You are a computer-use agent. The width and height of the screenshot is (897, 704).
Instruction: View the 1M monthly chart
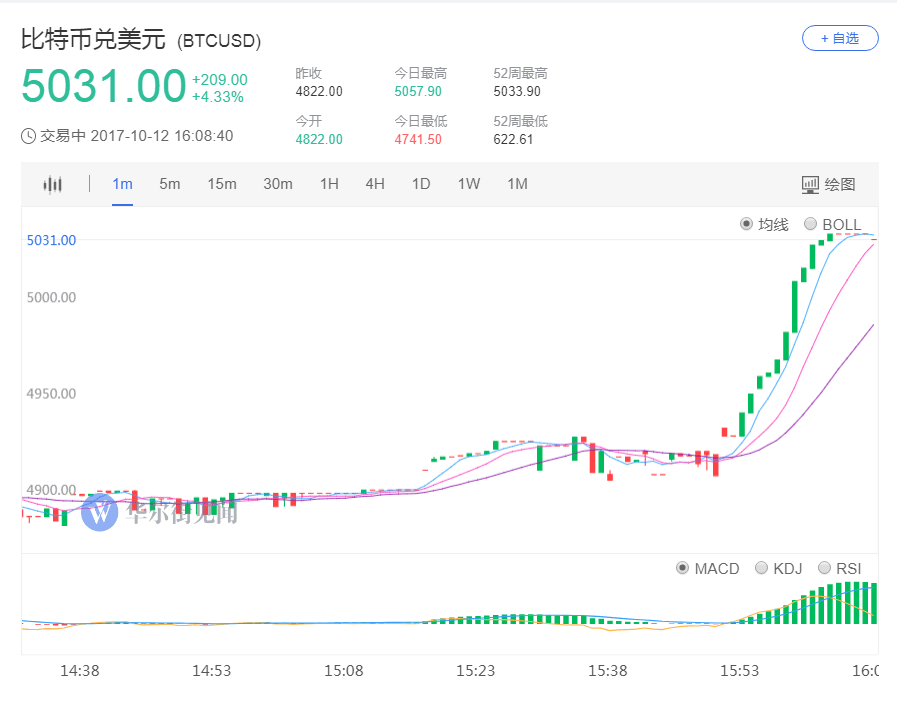(517, 184)
